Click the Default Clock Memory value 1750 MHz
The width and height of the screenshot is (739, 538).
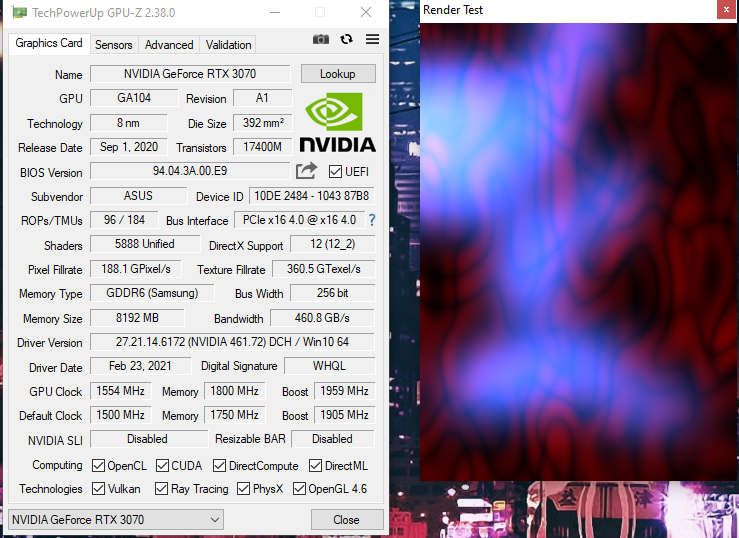pos(235,415)
